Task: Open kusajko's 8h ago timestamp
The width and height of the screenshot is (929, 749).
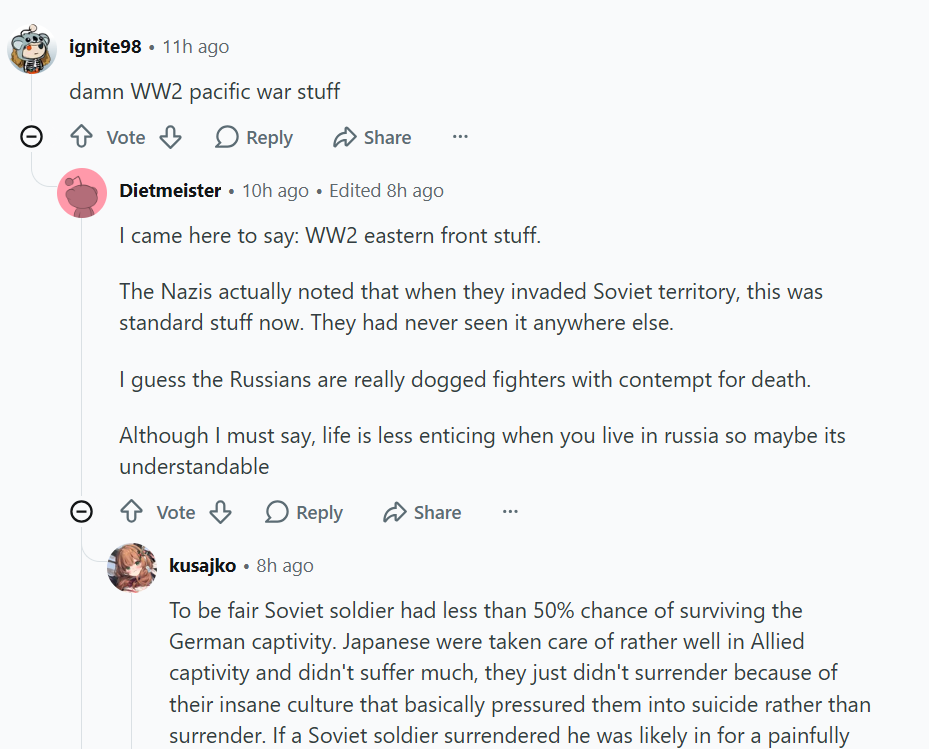Action: tap(285, 565)
